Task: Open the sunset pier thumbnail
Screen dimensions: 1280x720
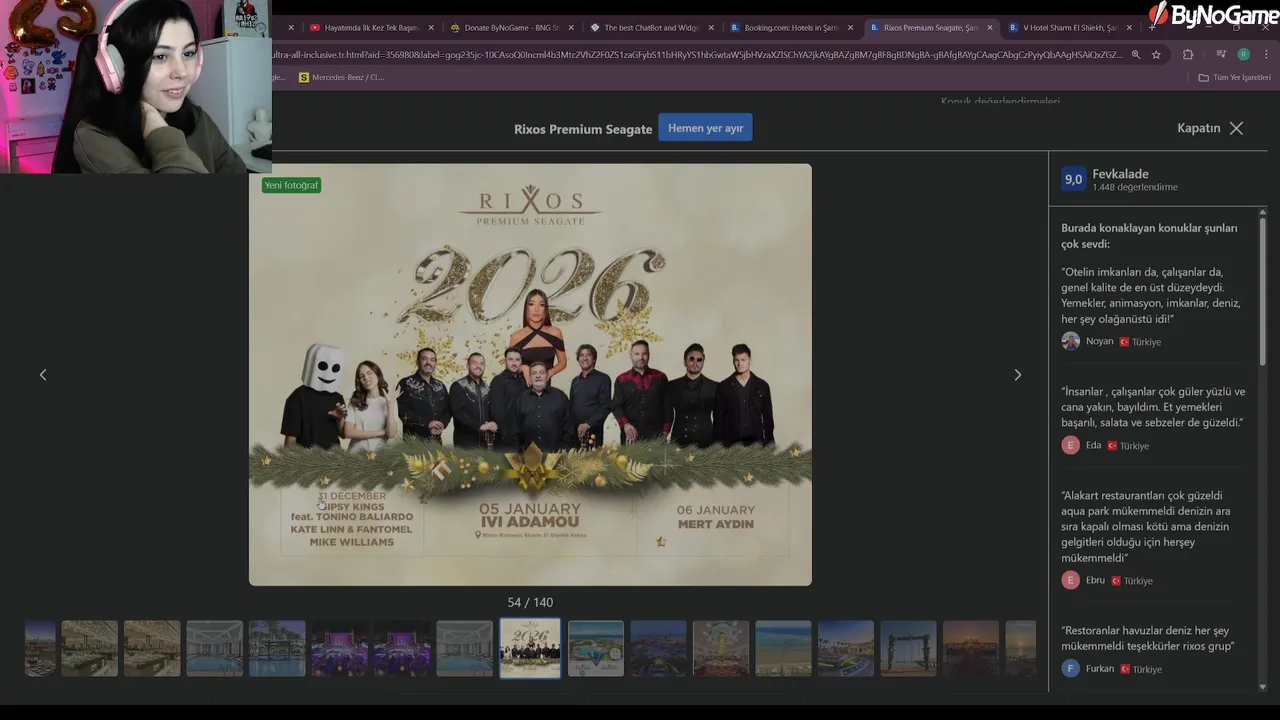Action: pos(971,648)
